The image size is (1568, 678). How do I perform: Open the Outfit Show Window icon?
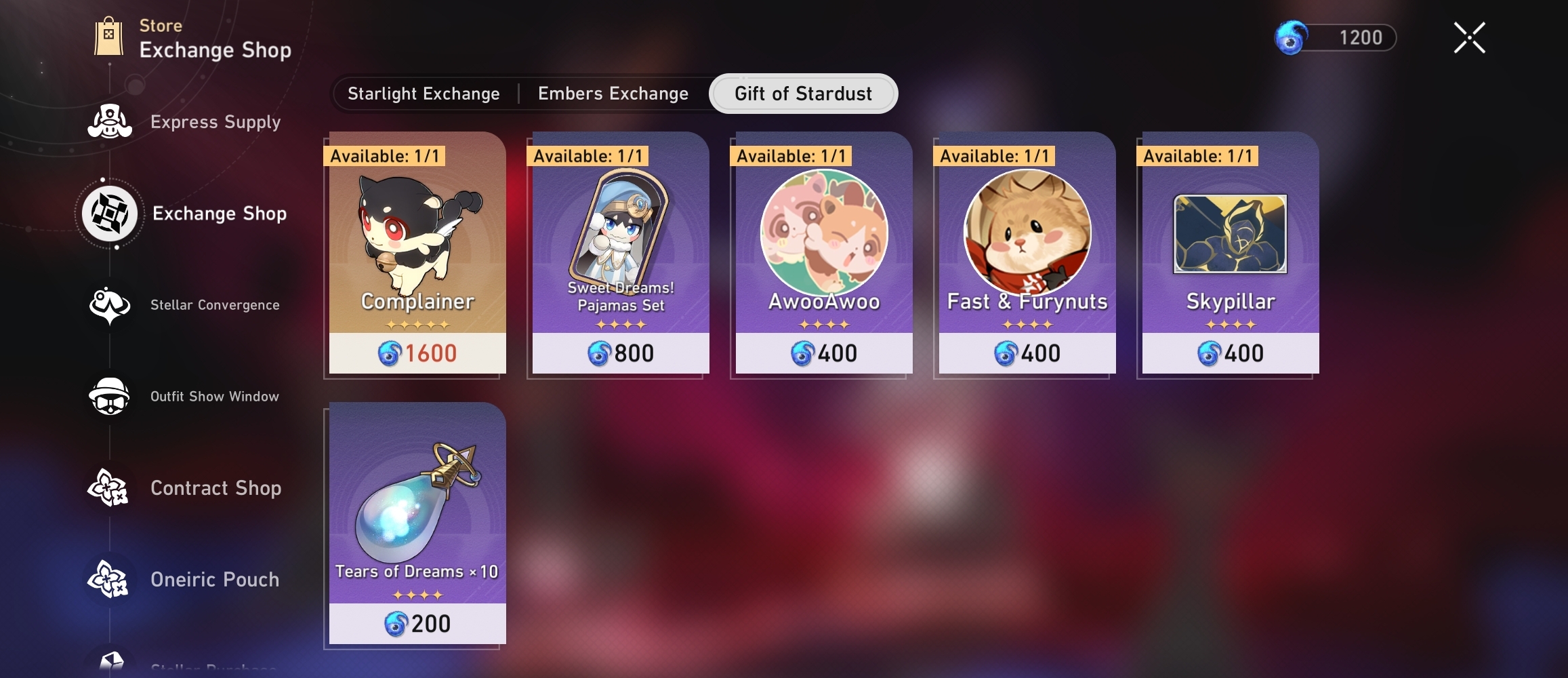(109, 397)
